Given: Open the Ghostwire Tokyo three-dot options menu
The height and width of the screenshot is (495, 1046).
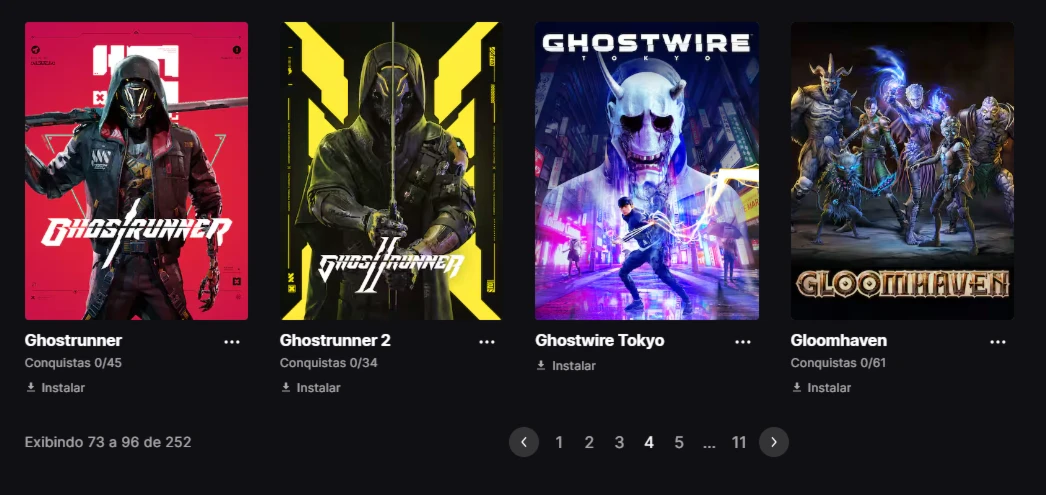Looking at the screenshot, I should coord(742,342).
